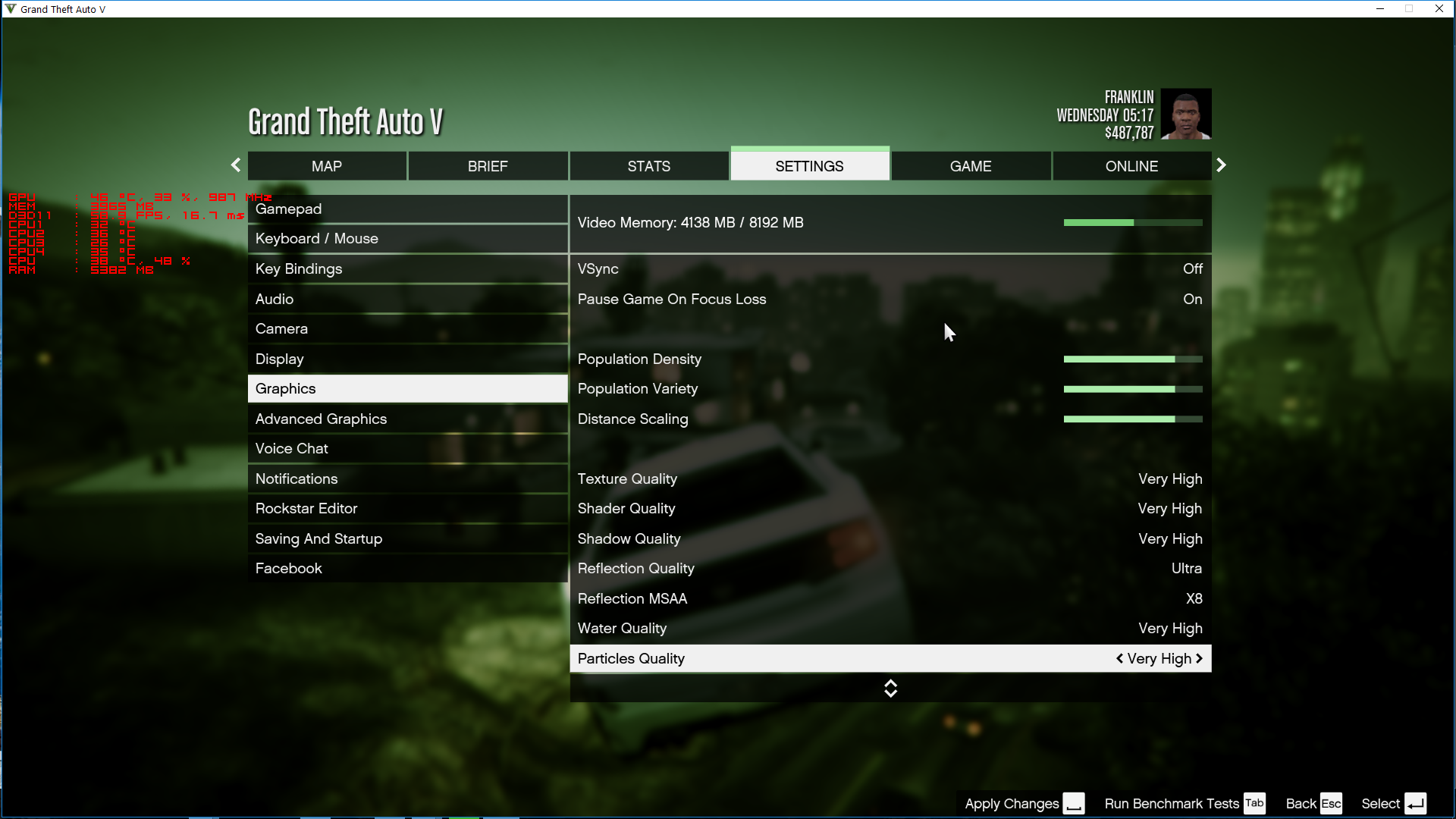Screen dimensions: 1456x819
Task: Select the Reflection Quality row
Action: click(x=890, y=569)
